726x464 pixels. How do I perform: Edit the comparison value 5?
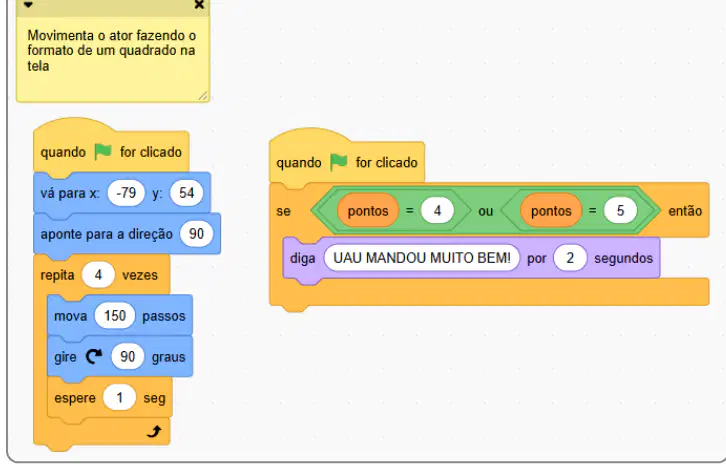[620, 211]
